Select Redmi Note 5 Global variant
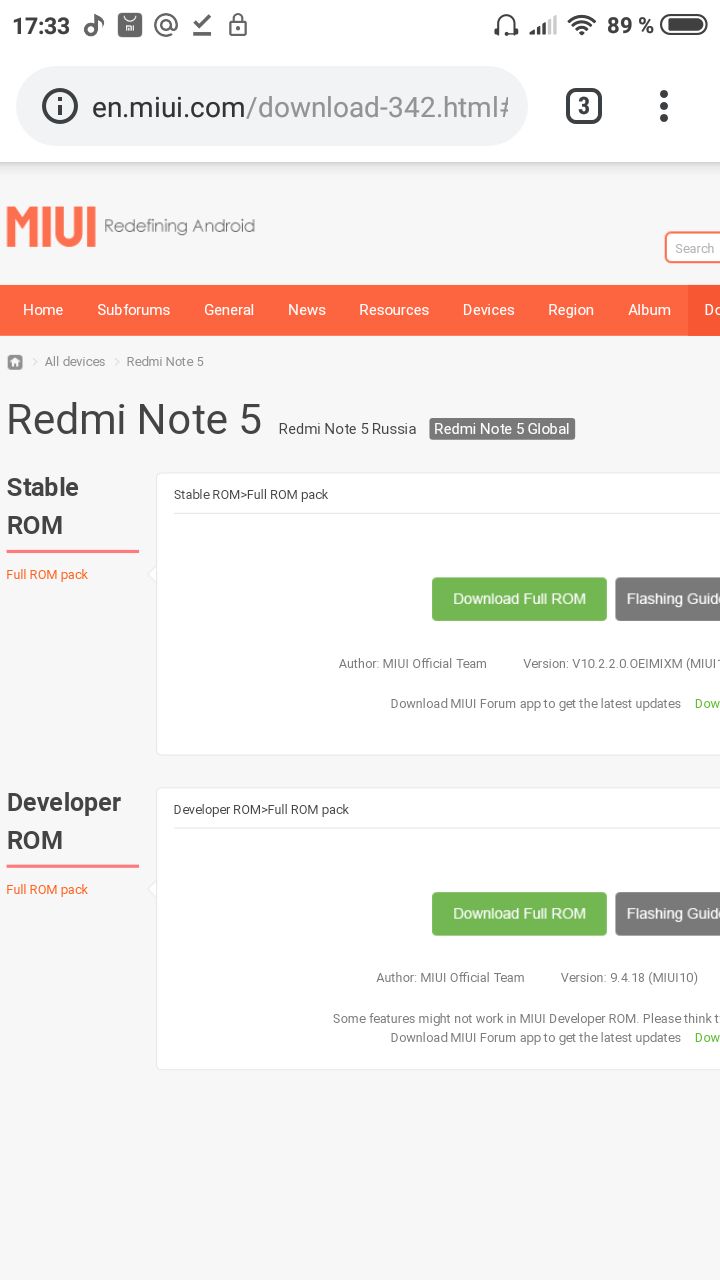Image resolution: width=720 pixels, height=1280 pixels. point(502,429)
